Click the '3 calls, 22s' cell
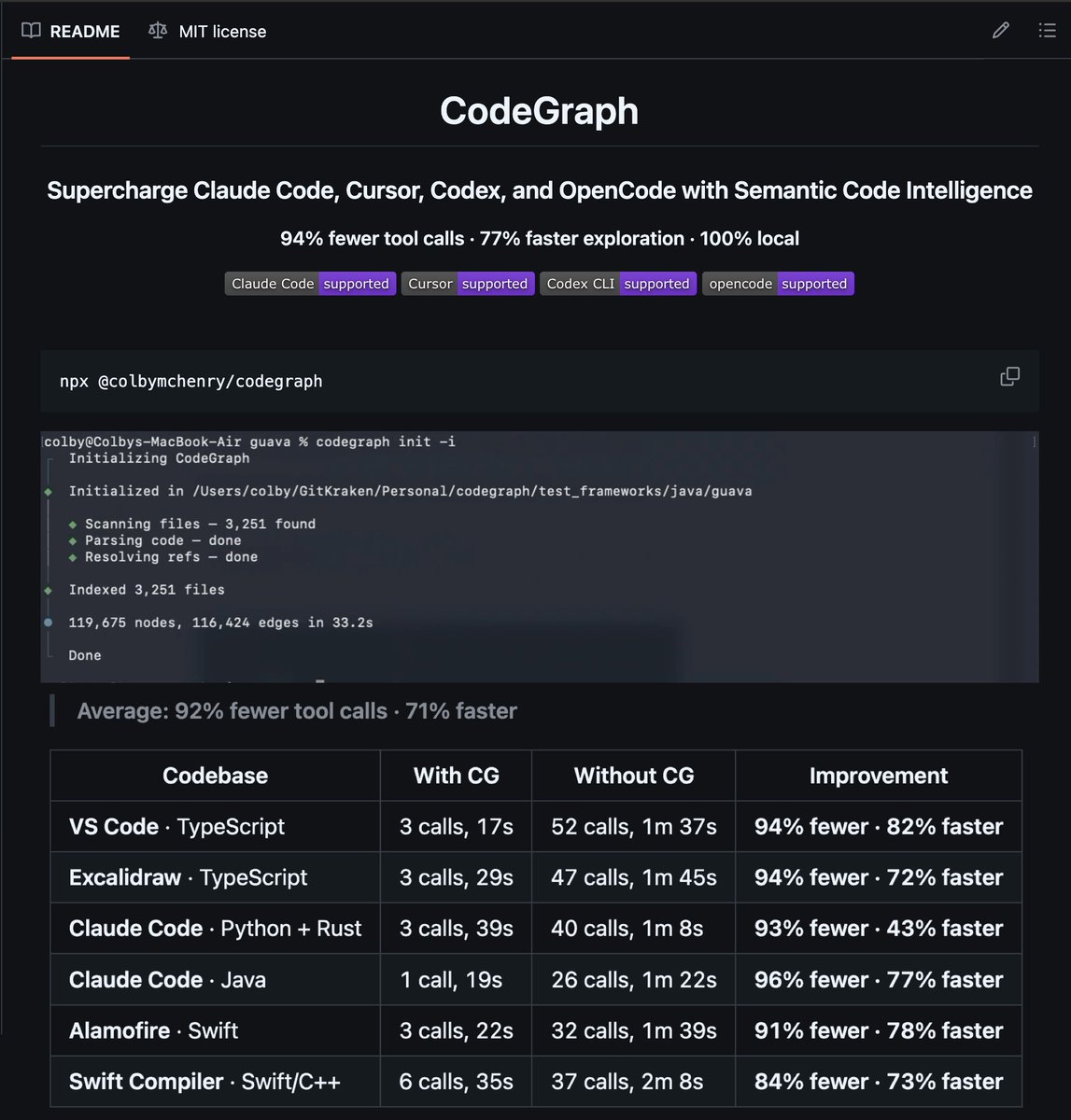The width and height of the screenshot is (1071, 1120). pyautogui.click(x=456, y=1030)
